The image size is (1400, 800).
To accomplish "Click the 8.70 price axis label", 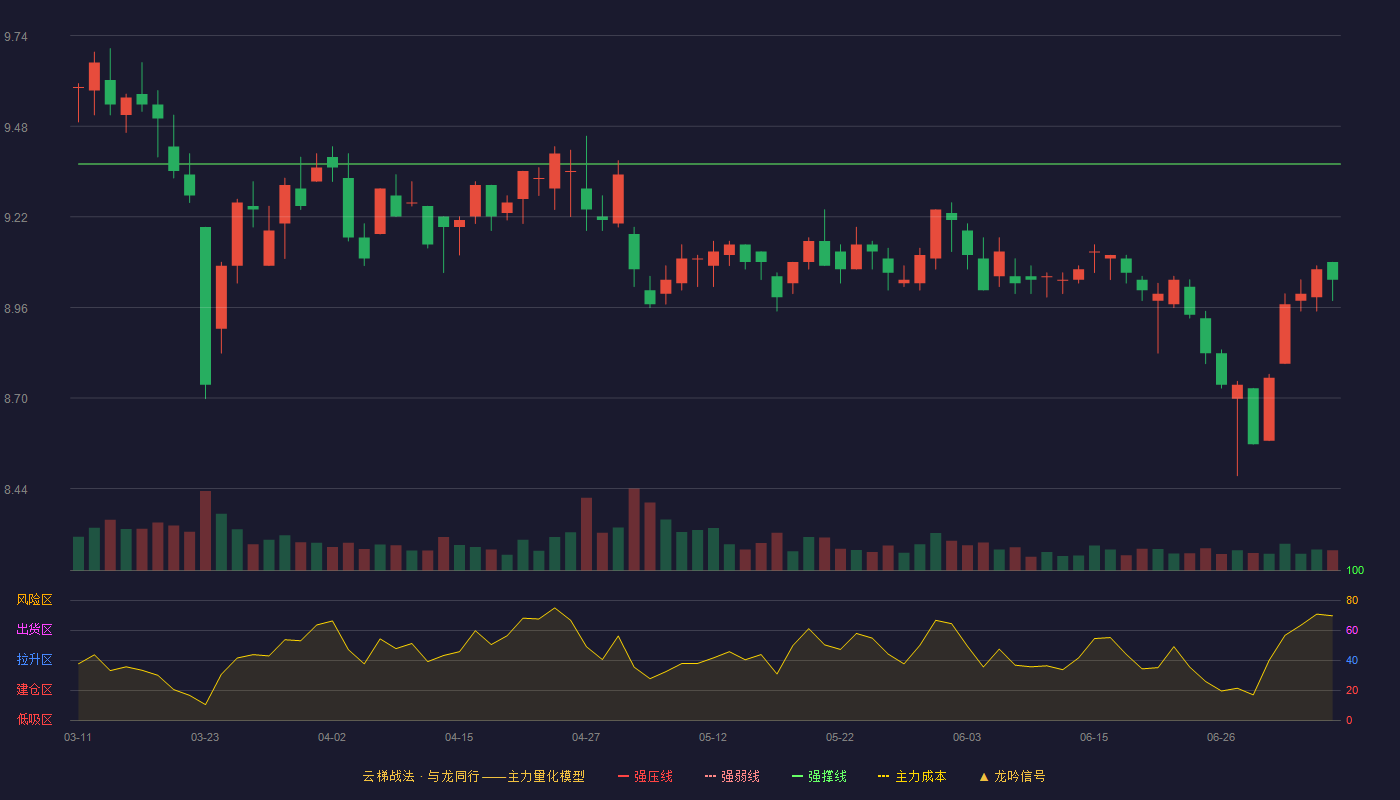I will pos(16,399).
